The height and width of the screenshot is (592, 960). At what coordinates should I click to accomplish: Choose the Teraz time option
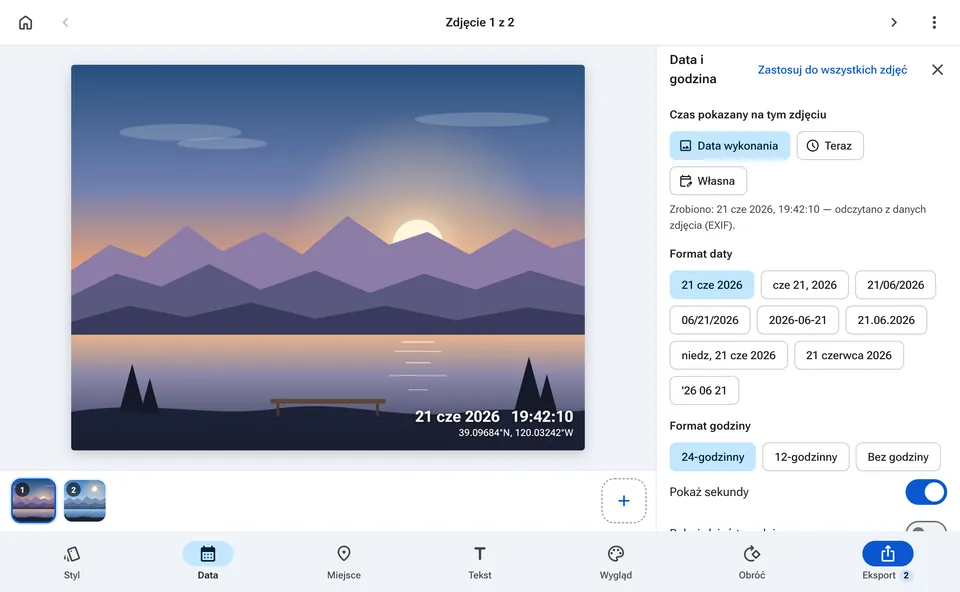pos(830,146)
